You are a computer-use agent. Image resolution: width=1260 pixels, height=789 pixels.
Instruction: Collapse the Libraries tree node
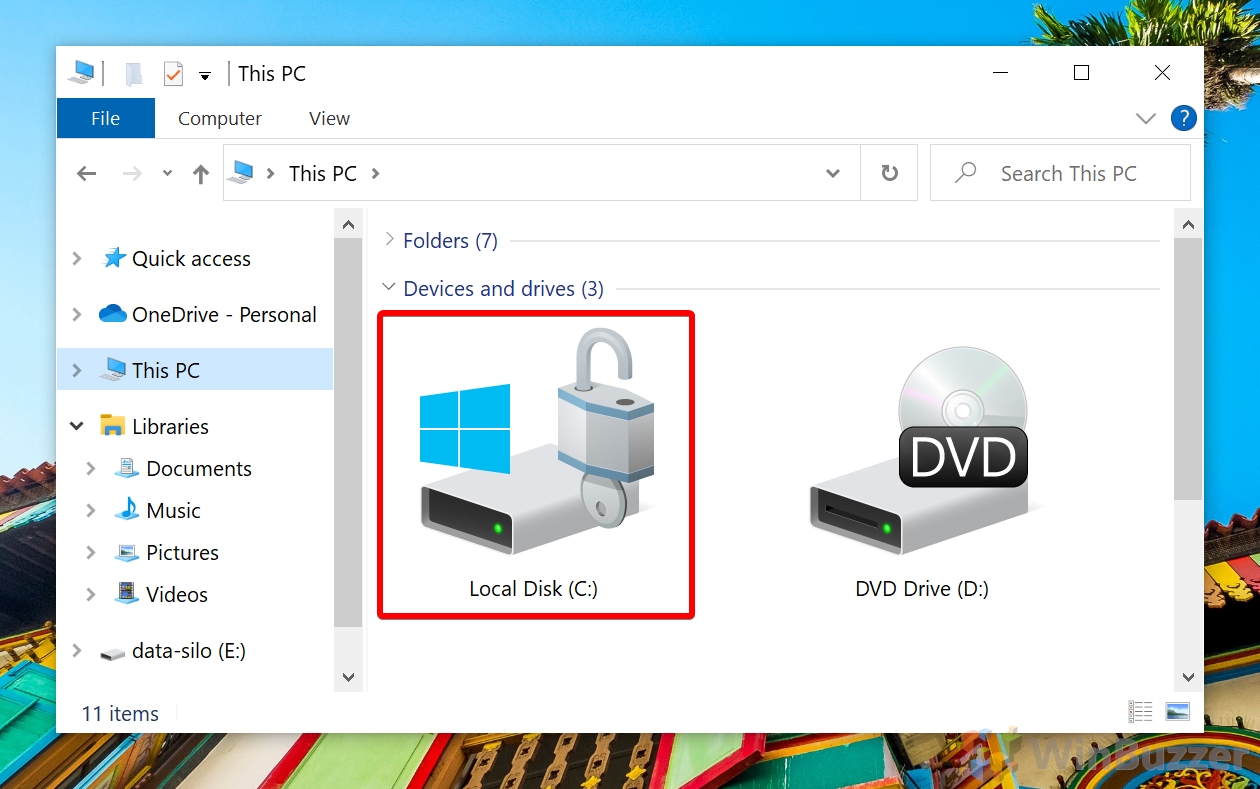[77, 427]
